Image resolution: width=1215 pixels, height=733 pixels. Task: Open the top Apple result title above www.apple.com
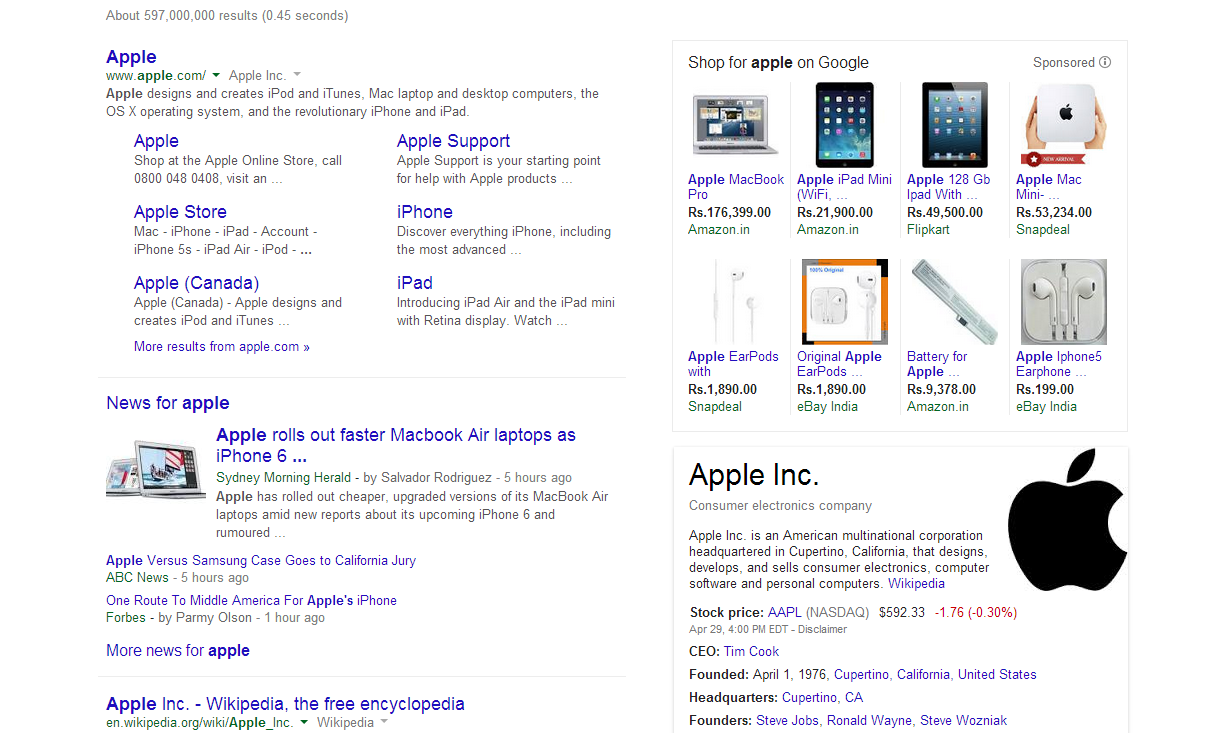pos(131,57)
